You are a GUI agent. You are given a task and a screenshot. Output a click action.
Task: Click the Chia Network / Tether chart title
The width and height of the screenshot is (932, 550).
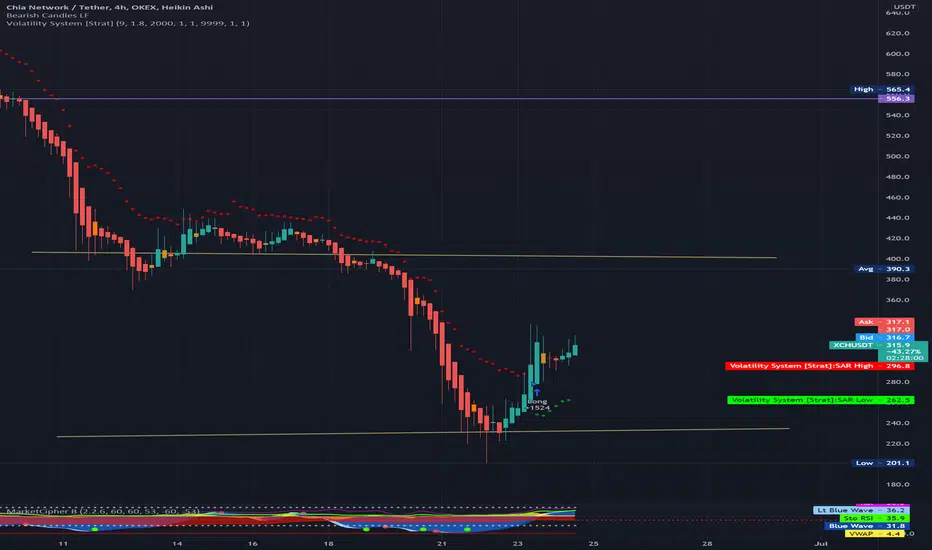point(109,7)
